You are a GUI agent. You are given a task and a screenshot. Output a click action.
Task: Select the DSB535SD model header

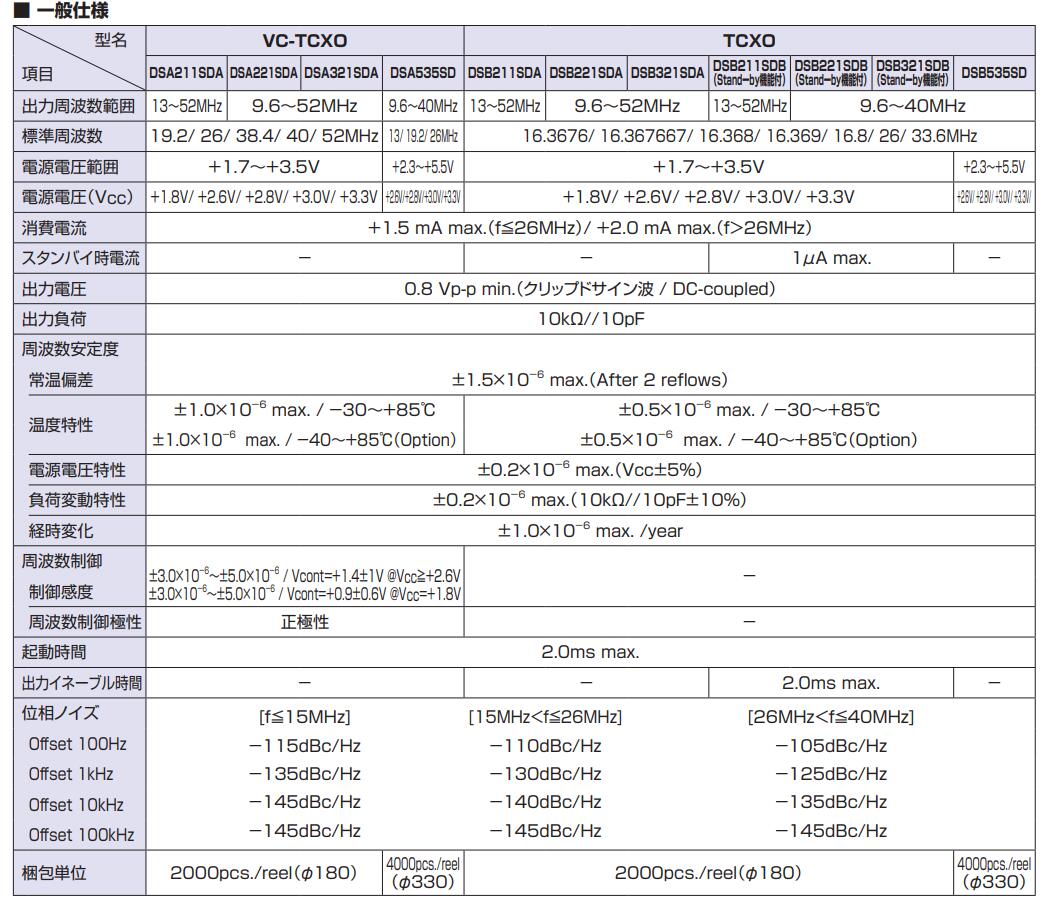point(994,73)
